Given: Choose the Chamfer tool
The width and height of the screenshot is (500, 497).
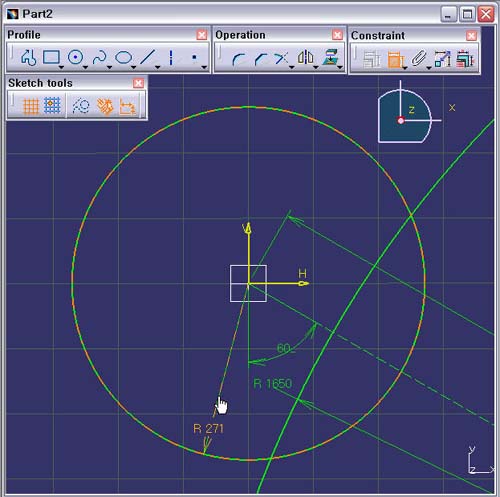Looking at the screenshot, I should pos(261,59).
